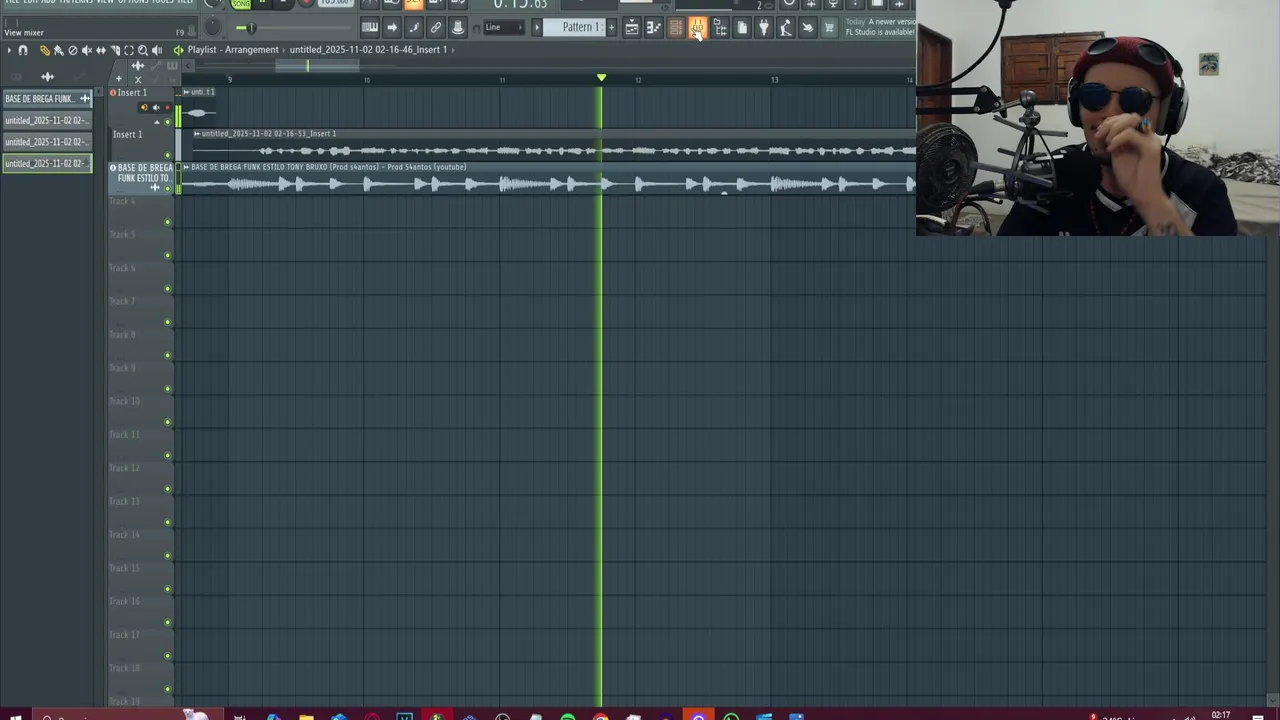This screenshot has width=1280, height=720.
Task: Click 'Track 15' label header
Action: pos(124,568)
